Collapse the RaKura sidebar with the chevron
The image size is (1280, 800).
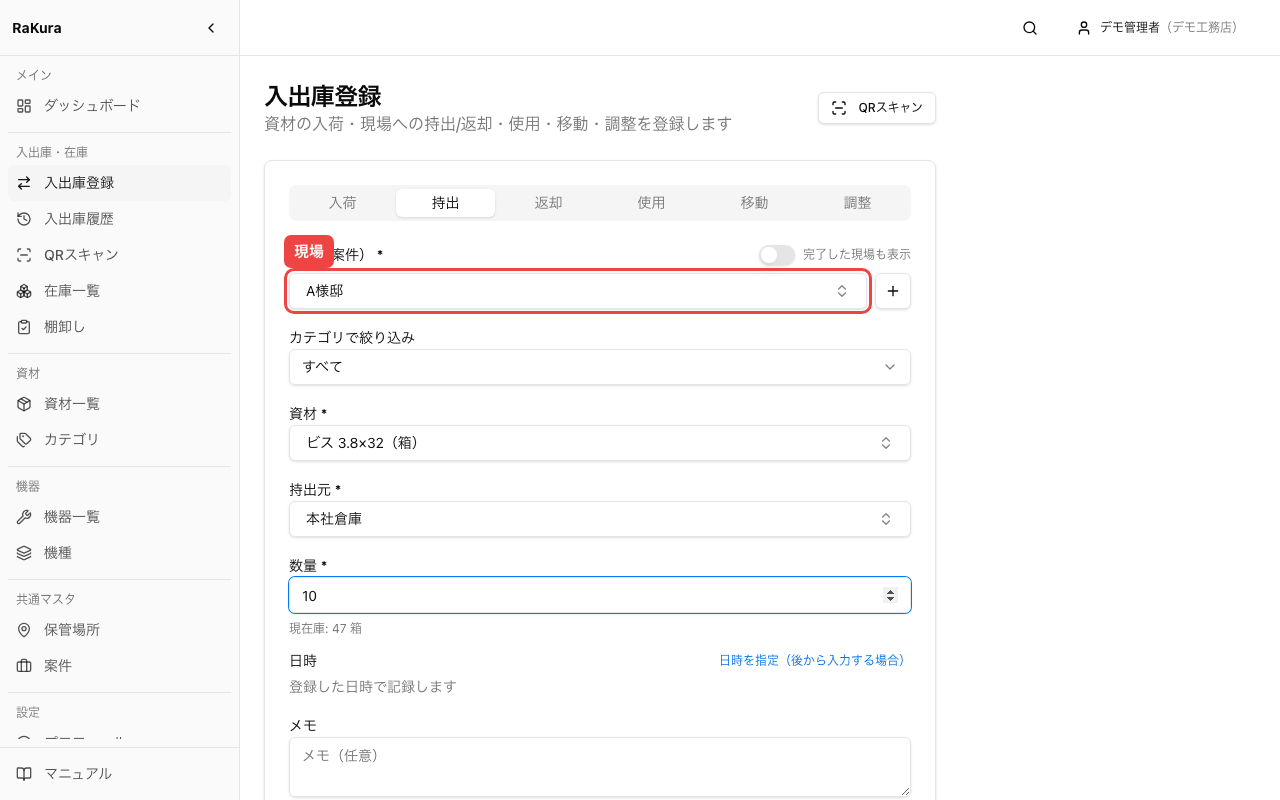tap(211, 28)
